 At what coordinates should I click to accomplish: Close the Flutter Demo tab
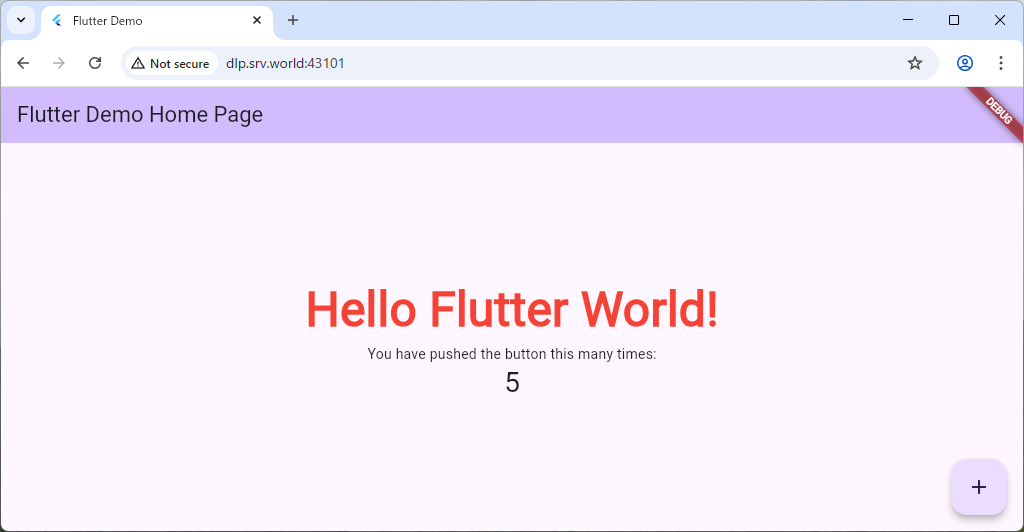point(257,20)
